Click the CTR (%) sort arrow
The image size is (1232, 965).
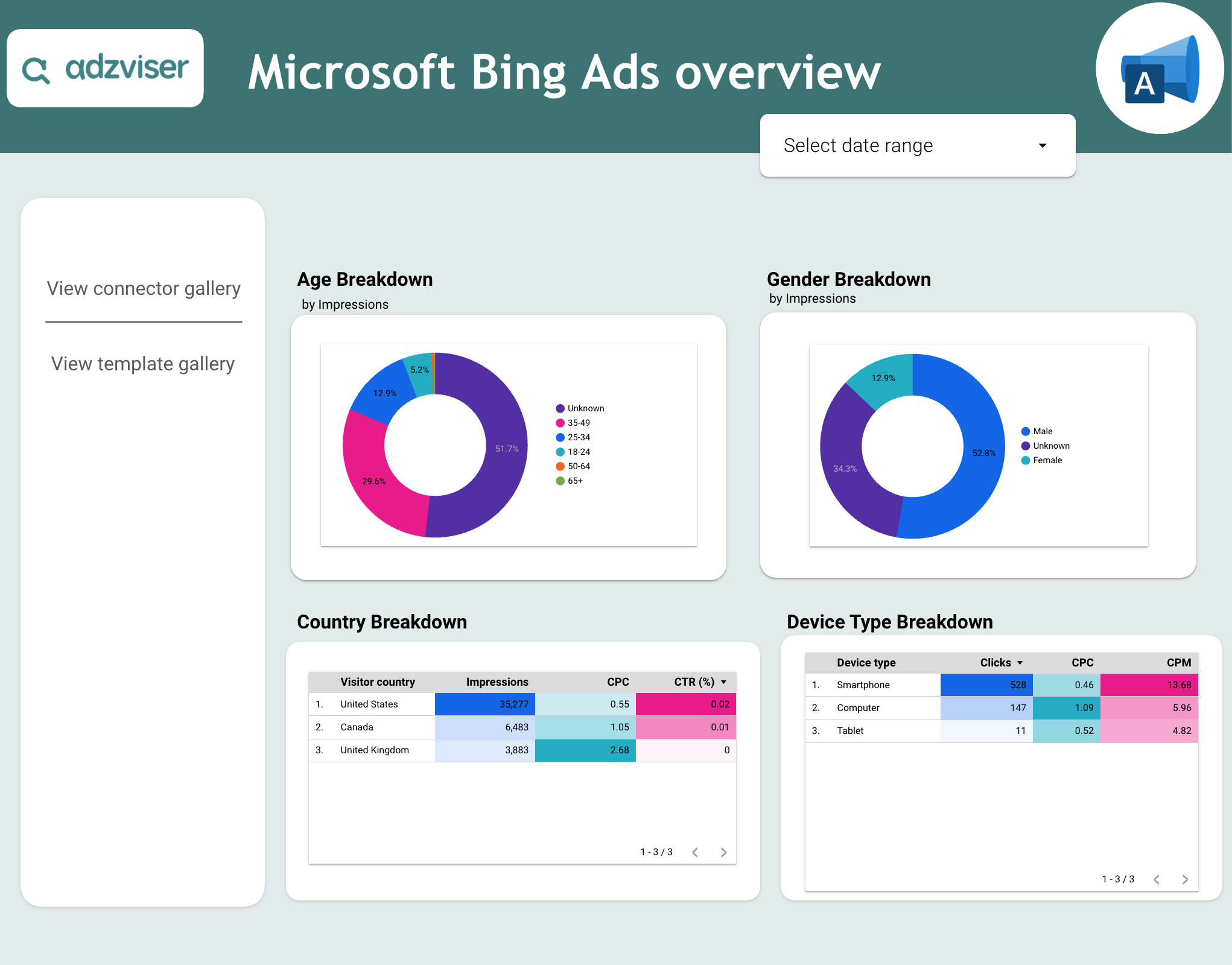(x=723, y=682)
